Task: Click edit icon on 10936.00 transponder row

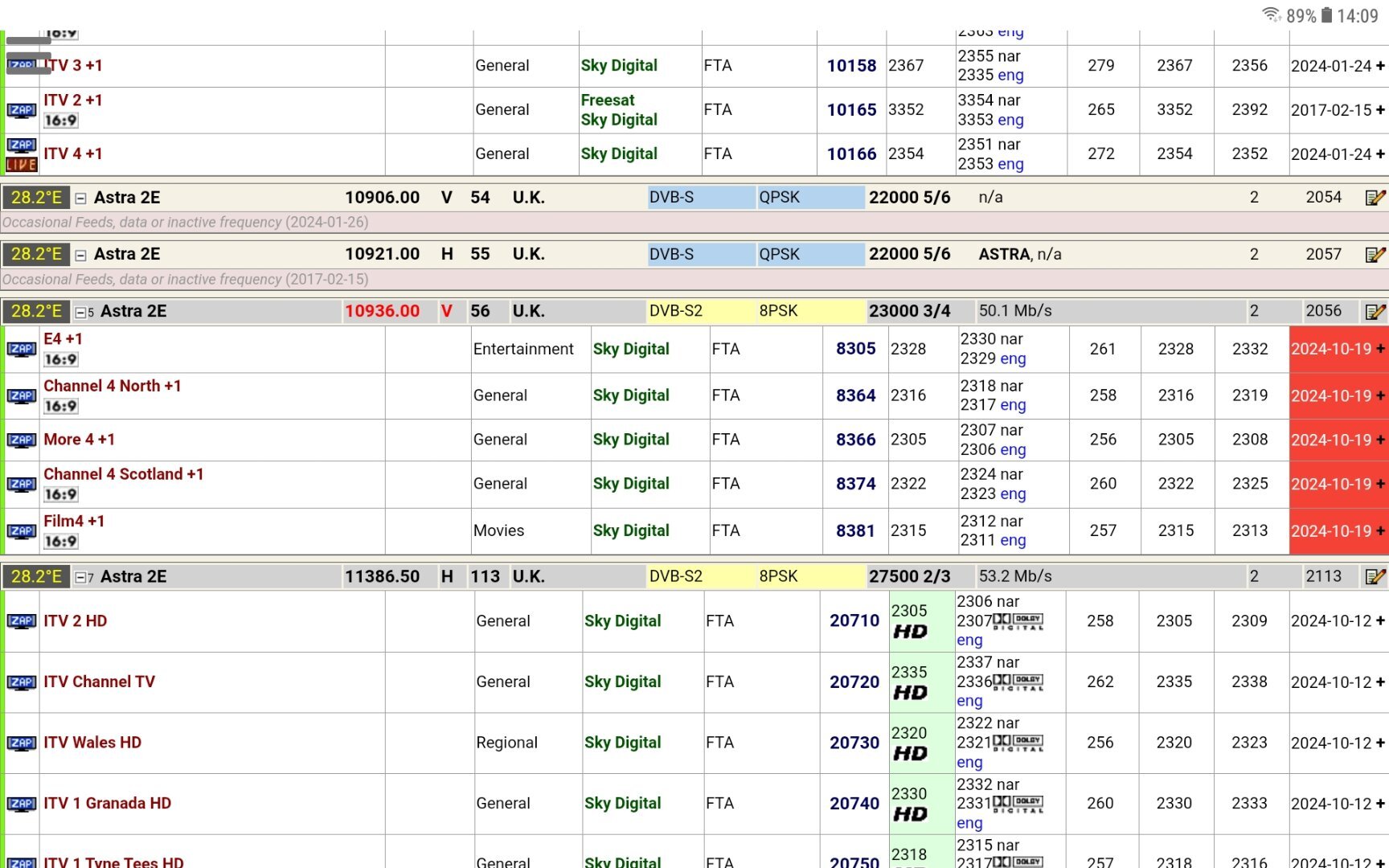Action: click(x=1375, y=312)
